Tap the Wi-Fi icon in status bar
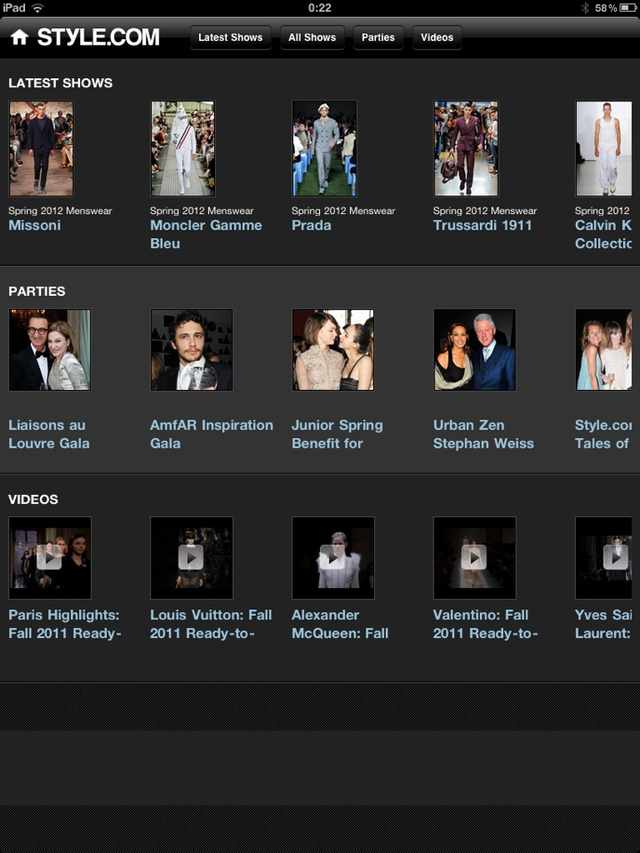This screenshot has width=640, height=853. coord(37,8)
